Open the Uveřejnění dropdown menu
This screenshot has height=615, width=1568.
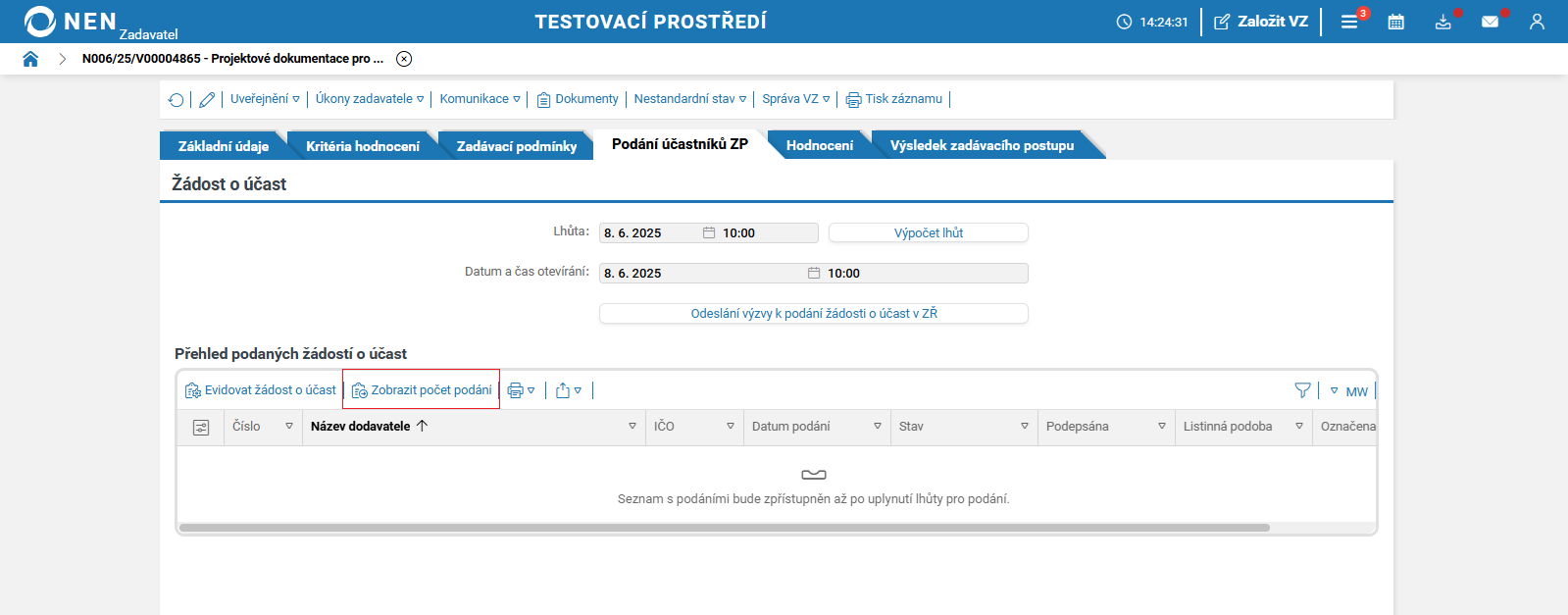tap(265, 99)
